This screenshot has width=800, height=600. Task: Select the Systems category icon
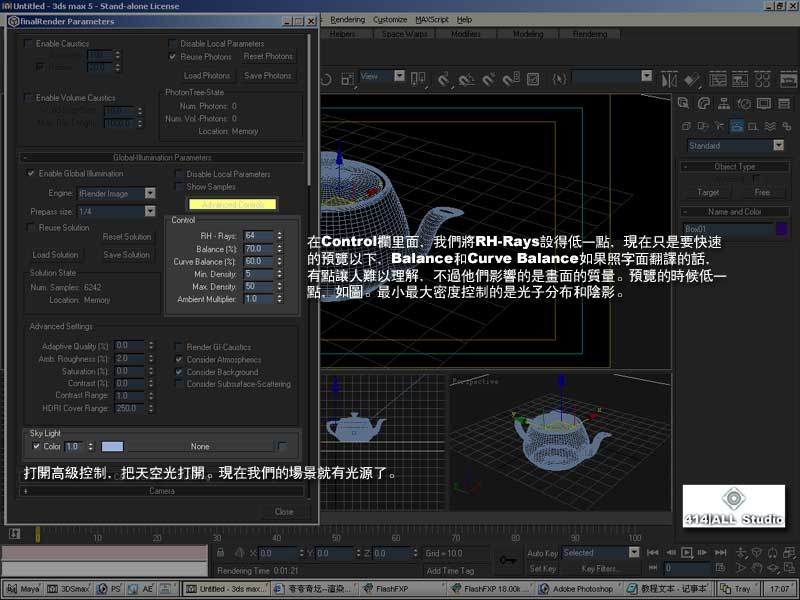tap(786, 126)
